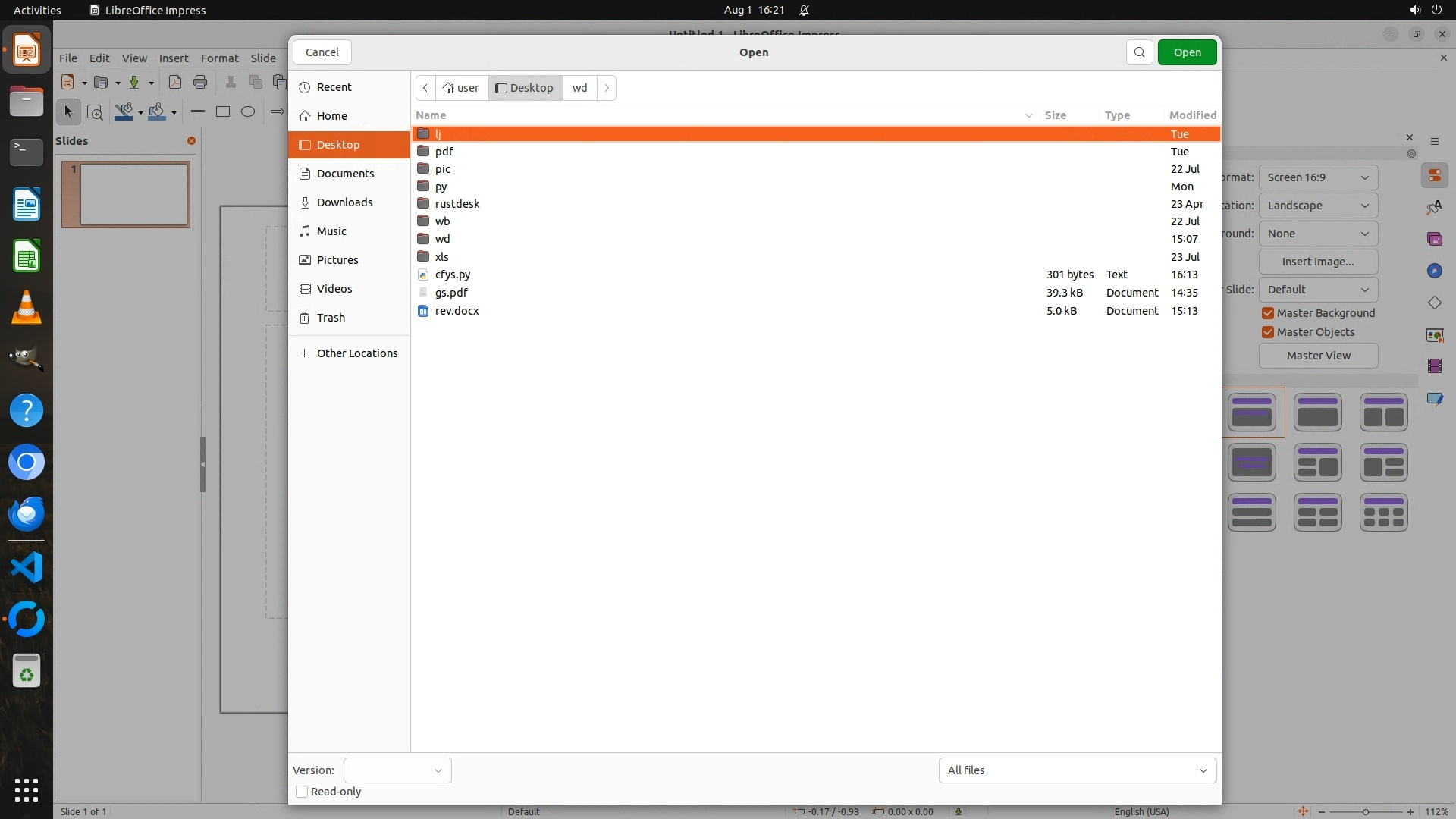This screenshot has width=1456, height=819.
Task: Click Export as PDF toolbar icon
Action: [175, 82]
